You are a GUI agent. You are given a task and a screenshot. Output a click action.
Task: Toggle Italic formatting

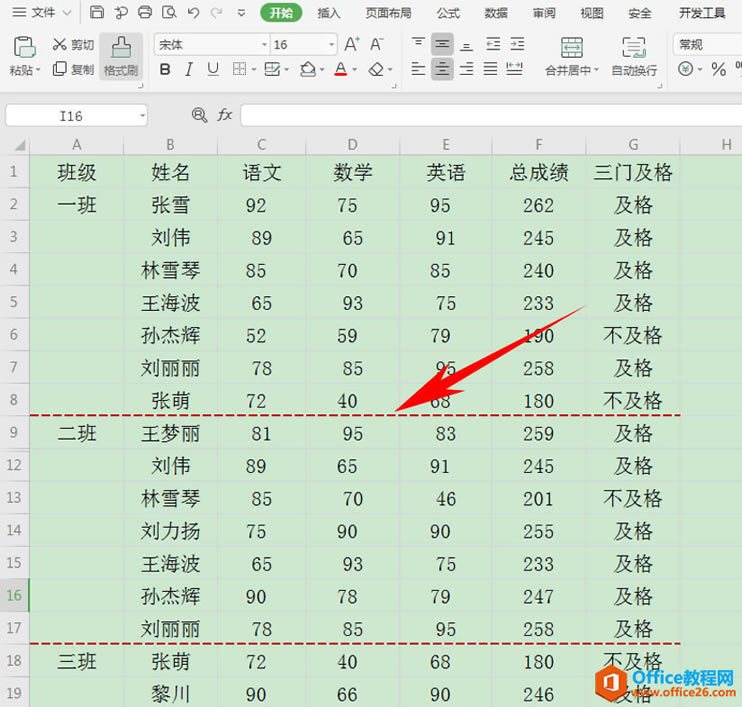[x=189, y=70]
